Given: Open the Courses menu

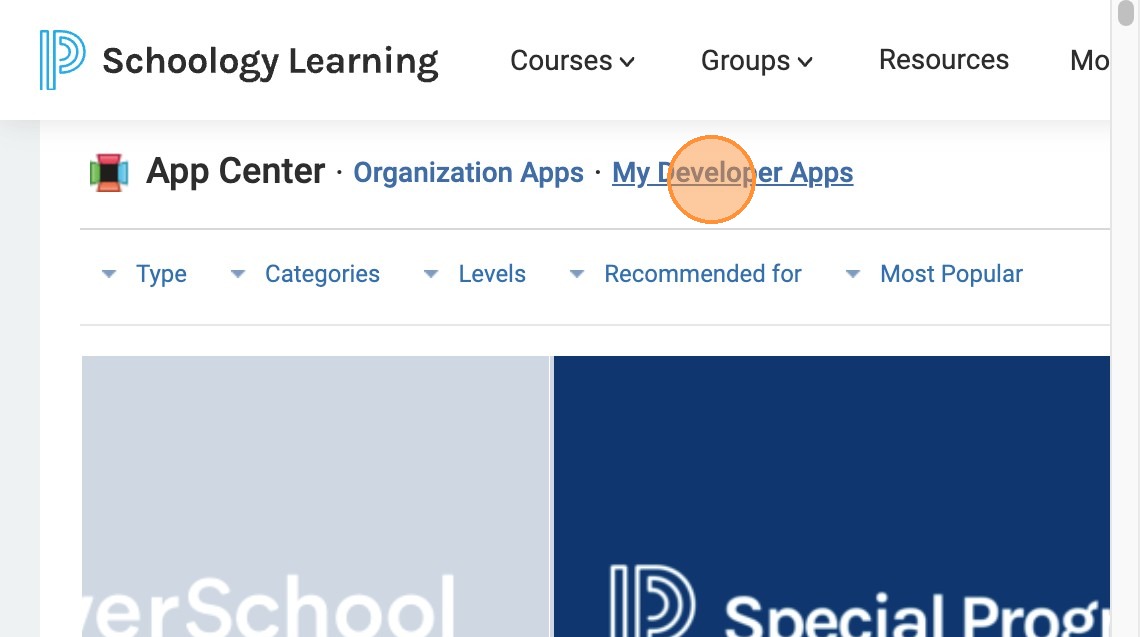Looking at the screenshot, I should pyautogui.click(x=572, y=61).
